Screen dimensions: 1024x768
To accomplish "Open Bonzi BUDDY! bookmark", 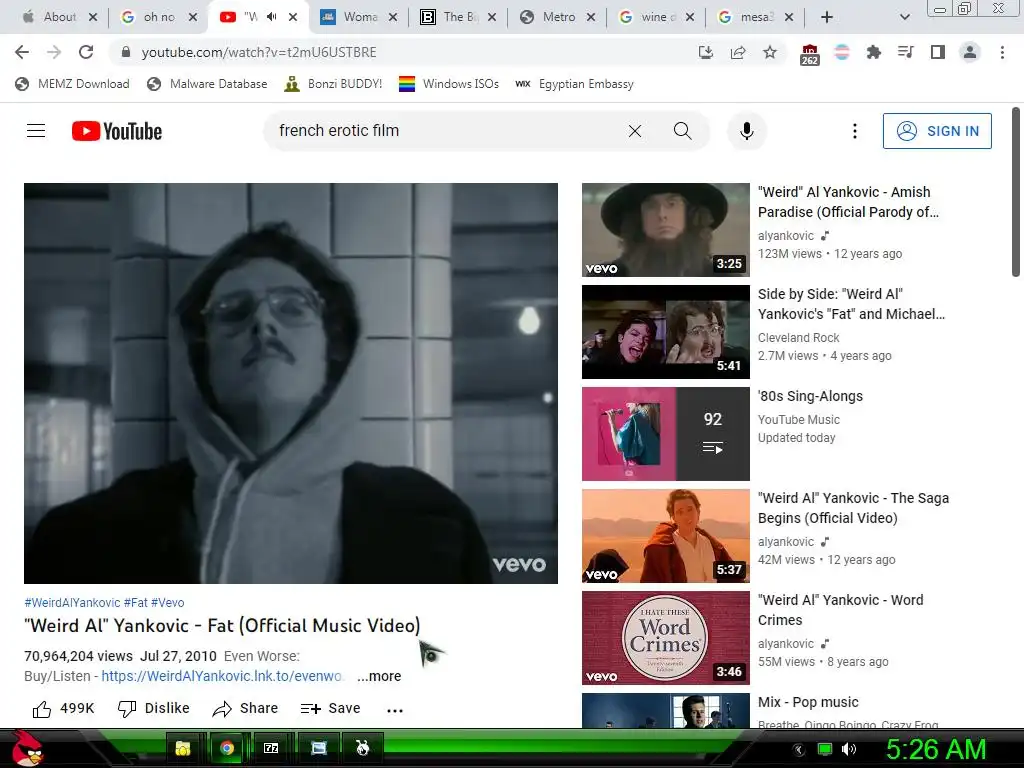I will tap(333, 84).
